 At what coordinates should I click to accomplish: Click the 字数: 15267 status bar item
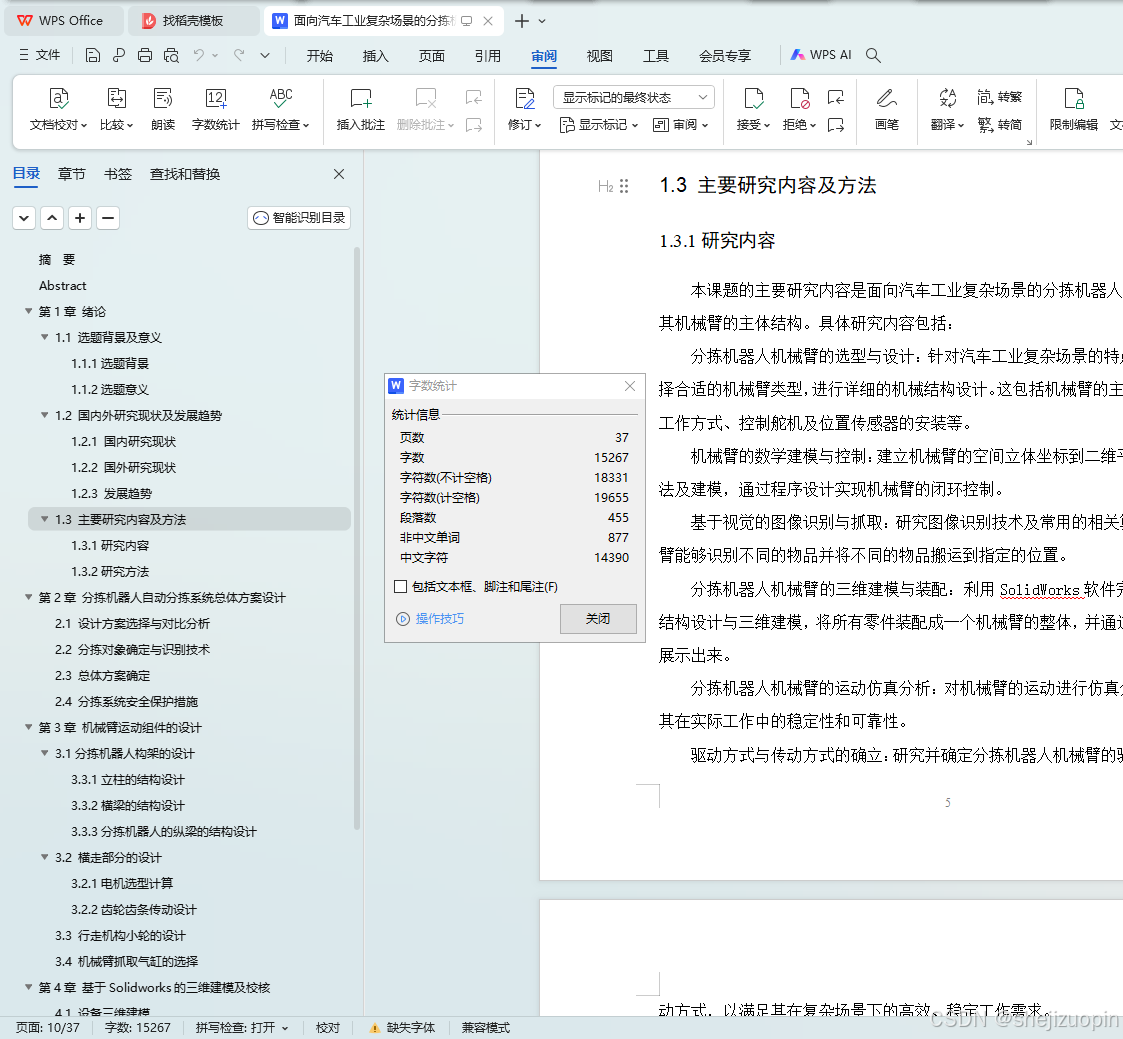(x=138, y=1028)
